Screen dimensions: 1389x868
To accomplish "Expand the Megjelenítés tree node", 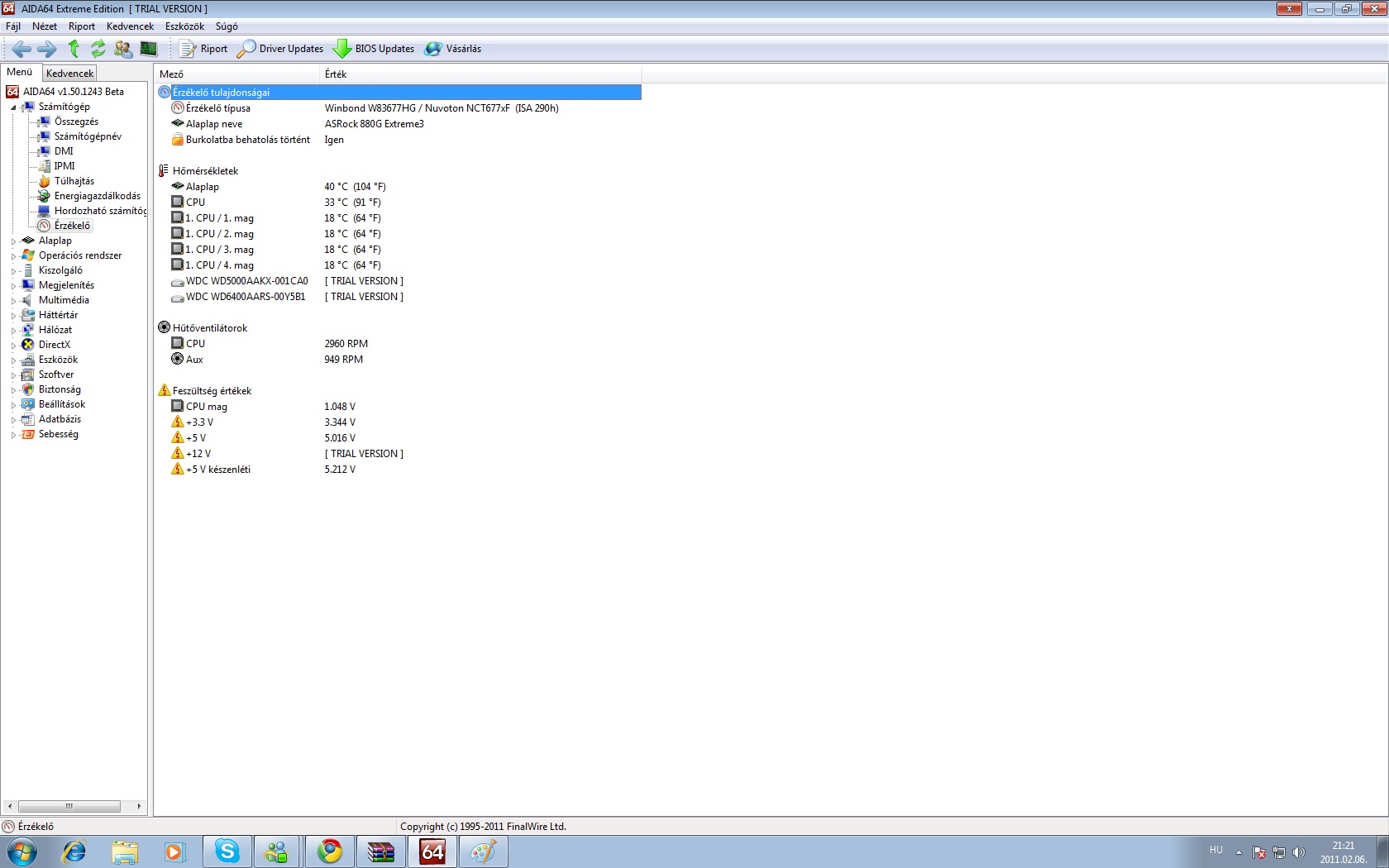I will click(13, 286).
